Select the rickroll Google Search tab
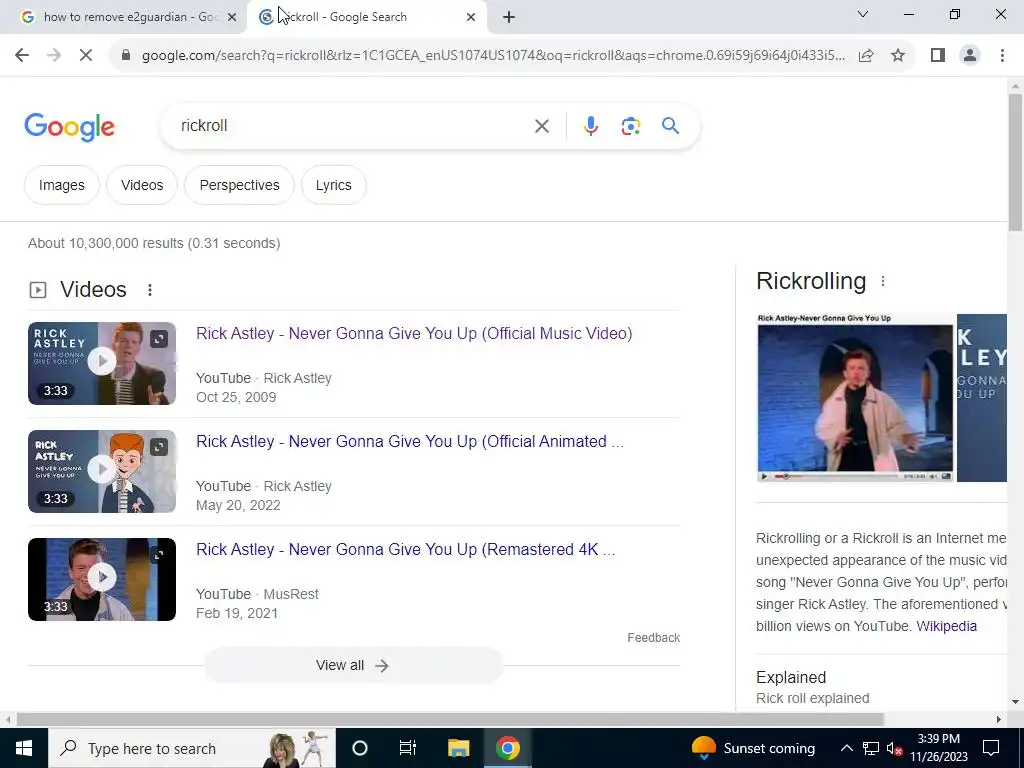The height and width of the screenshot is (768, 1024). click(x=367, y=17)
